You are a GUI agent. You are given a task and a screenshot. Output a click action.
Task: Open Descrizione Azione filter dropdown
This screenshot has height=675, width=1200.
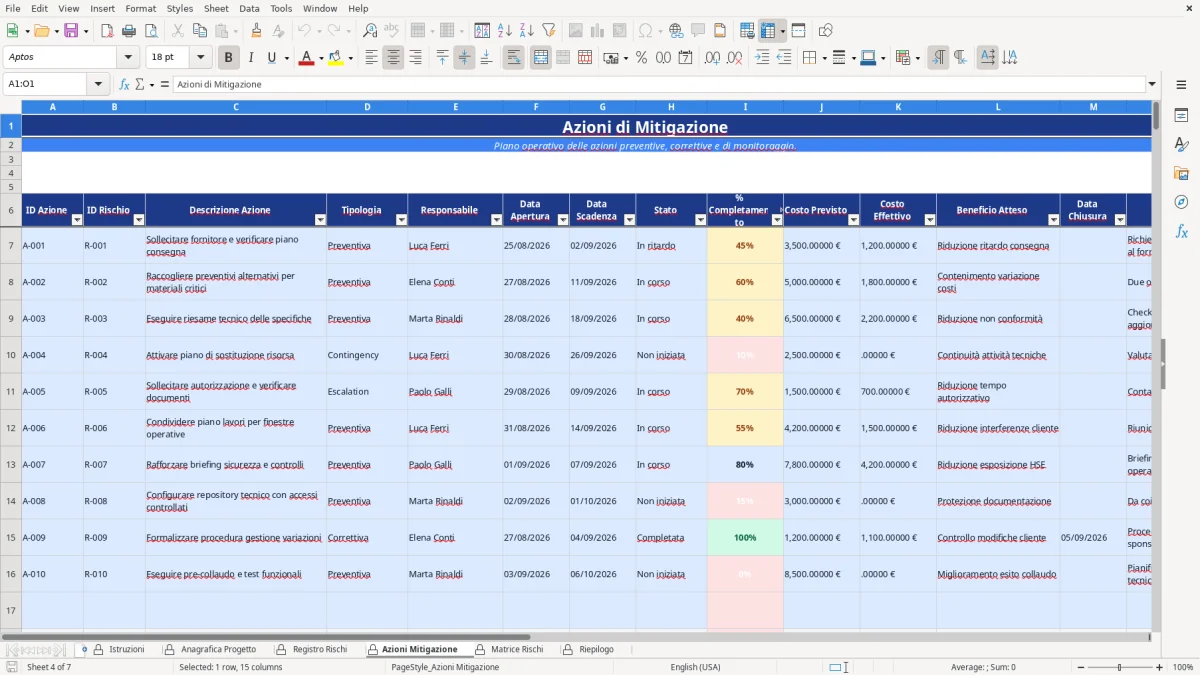click(x=320, y=219)
